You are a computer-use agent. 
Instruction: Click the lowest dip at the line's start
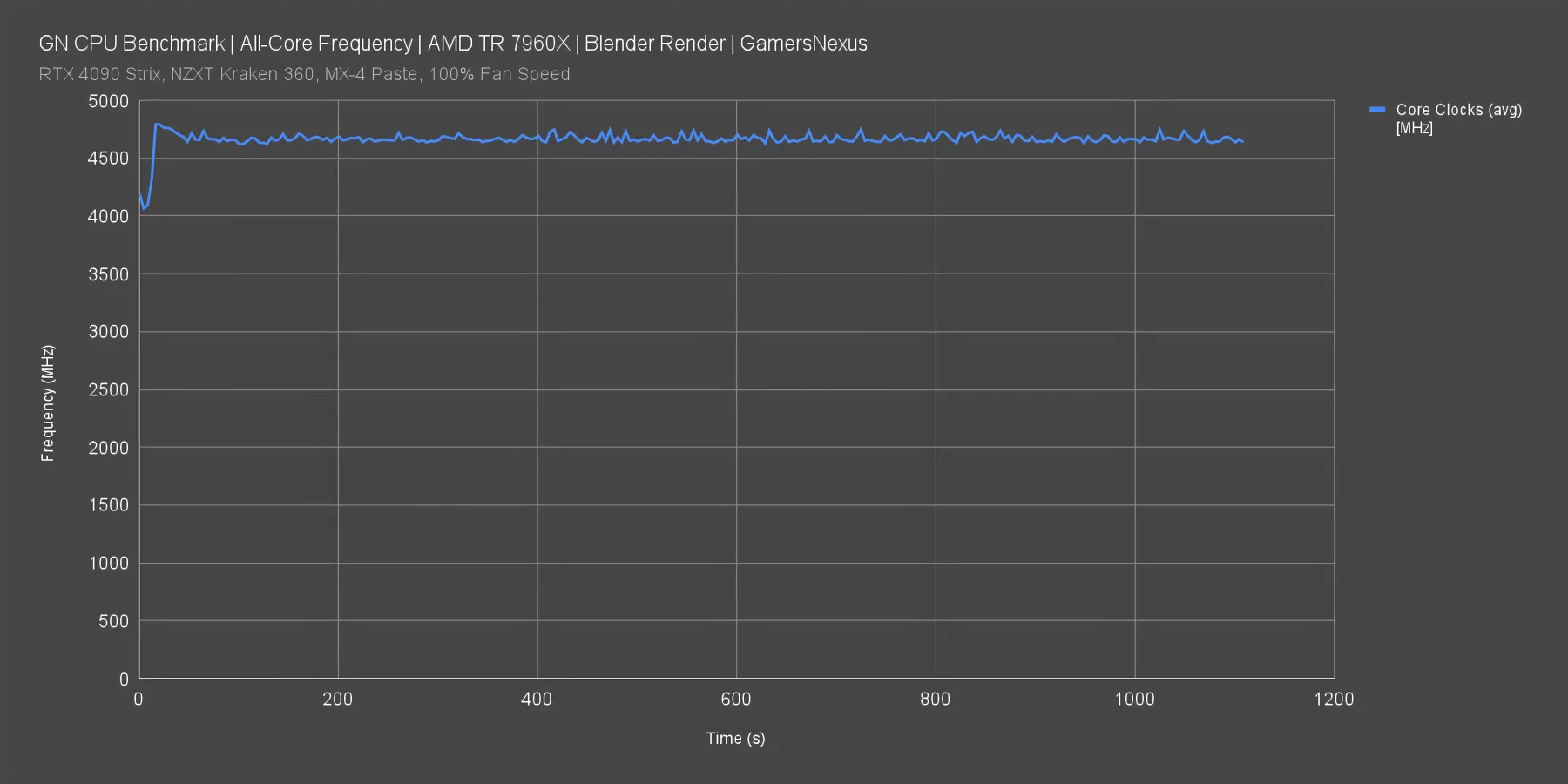click(x=144, y=209)
